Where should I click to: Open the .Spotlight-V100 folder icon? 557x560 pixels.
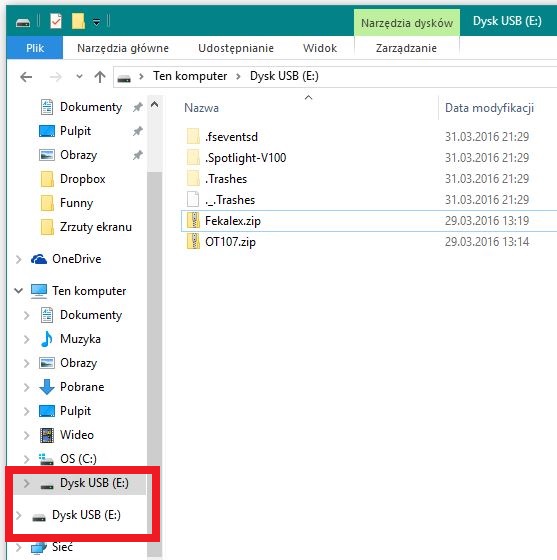pos(194,158)
